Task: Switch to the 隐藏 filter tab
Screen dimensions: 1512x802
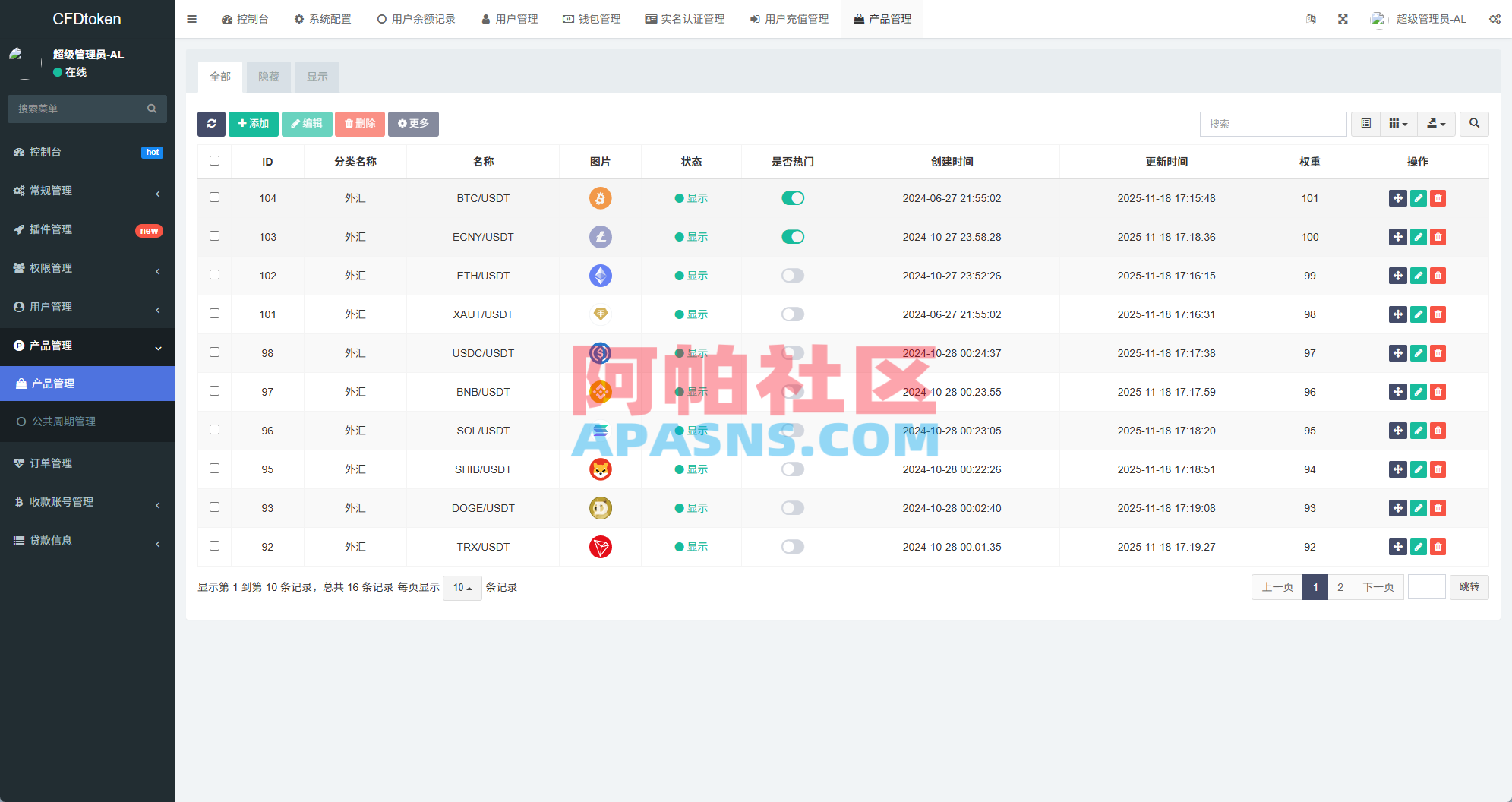Action: 269,77
